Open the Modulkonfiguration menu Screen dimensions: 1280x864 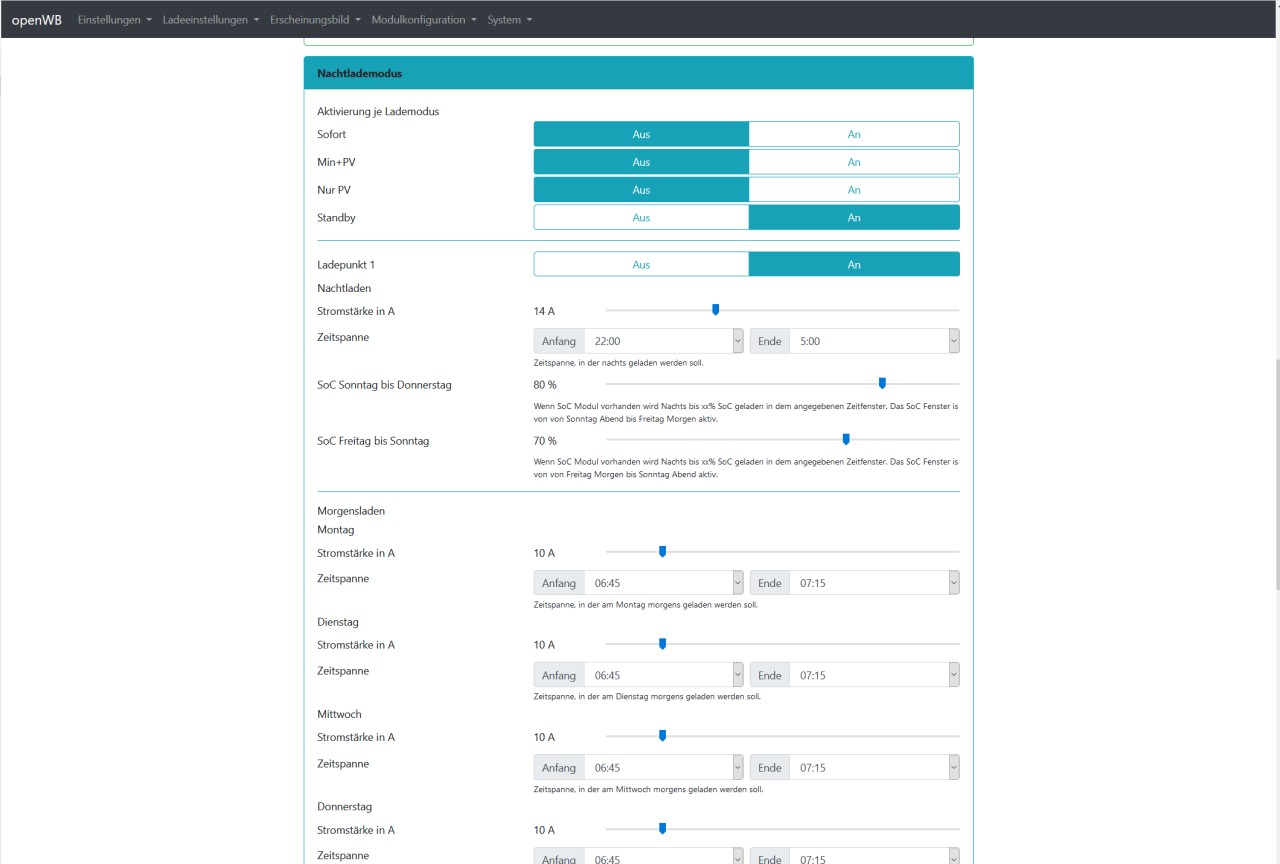click(x=423, y=20)
